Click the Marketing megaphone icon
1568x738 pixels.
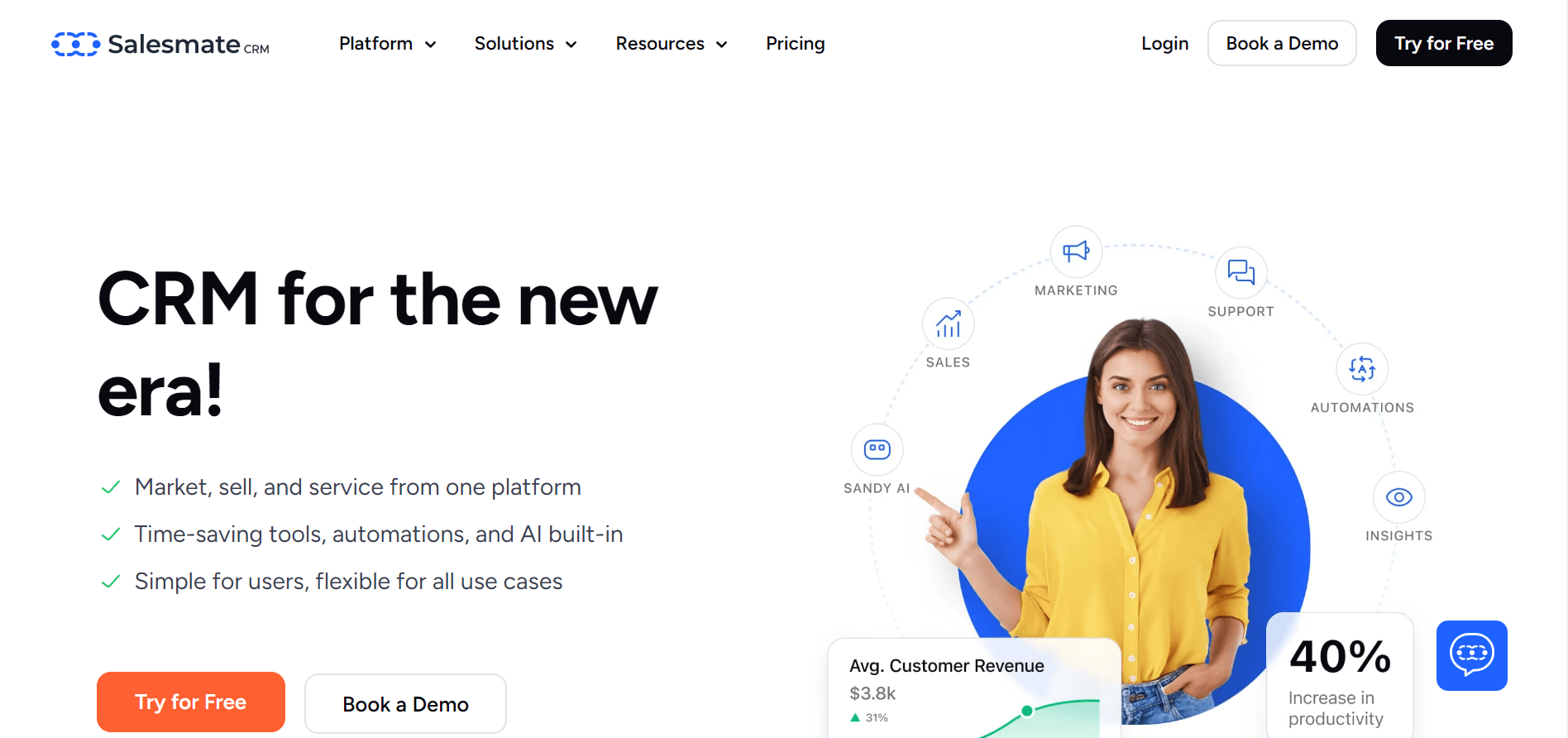pos(1076,252)
